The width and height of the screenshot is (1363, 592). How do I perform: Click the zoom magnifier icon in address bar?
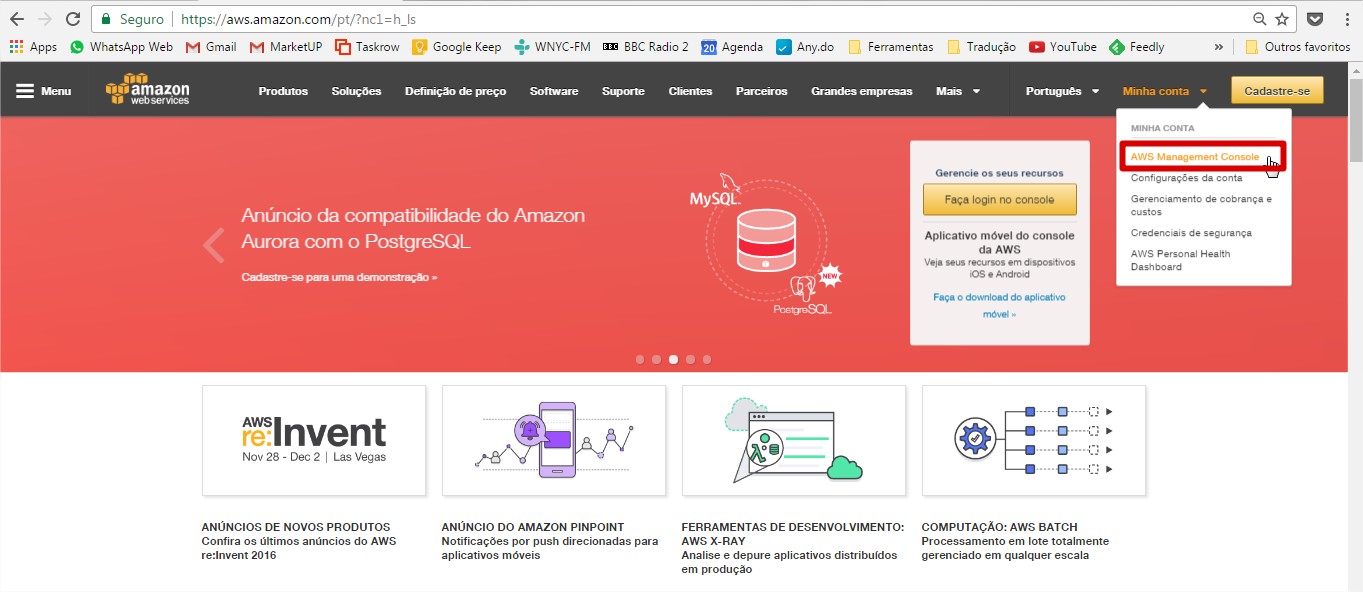point(1260,19)
